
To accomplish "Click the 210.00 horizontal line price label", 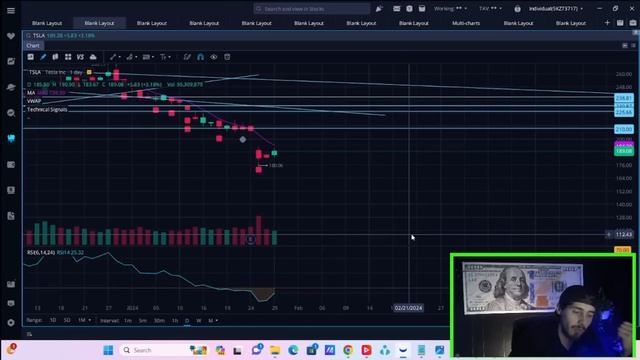I will coord(624,129).
